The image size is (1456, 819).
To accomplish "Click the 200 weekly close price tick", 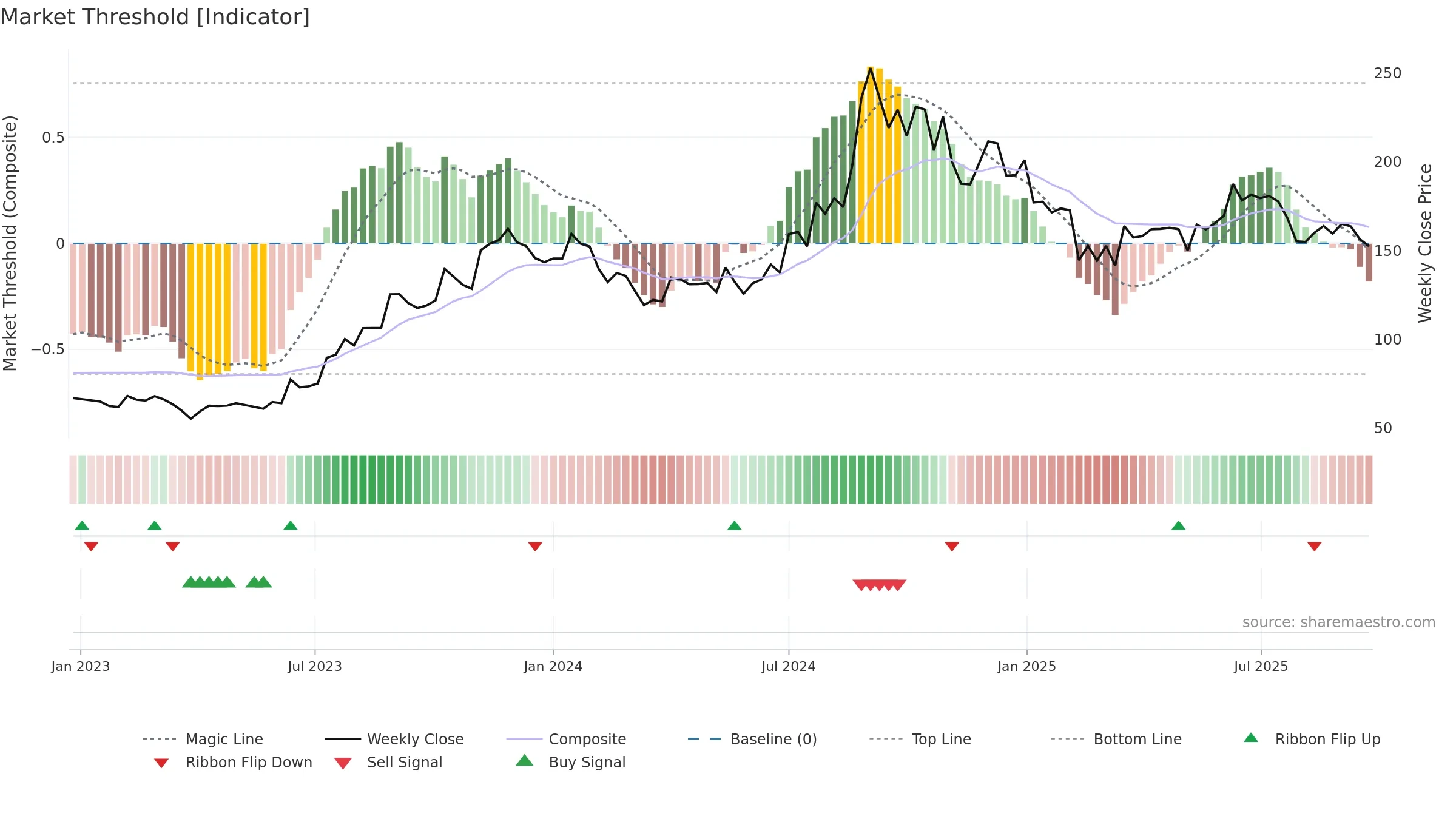I will pyautogui.click(x=1388, y=162).
